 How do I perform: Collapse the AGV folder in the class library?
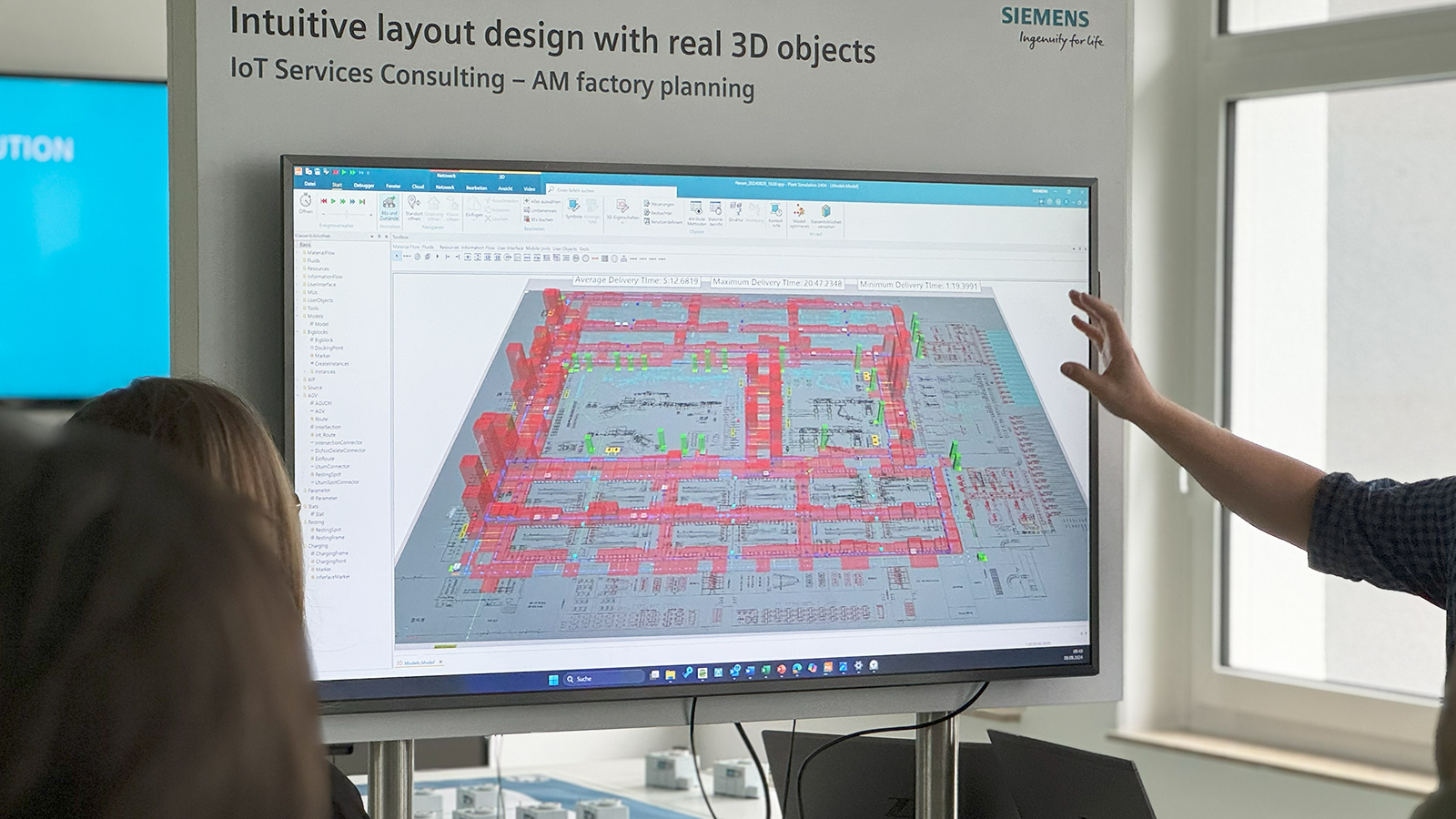pos(298,395)
